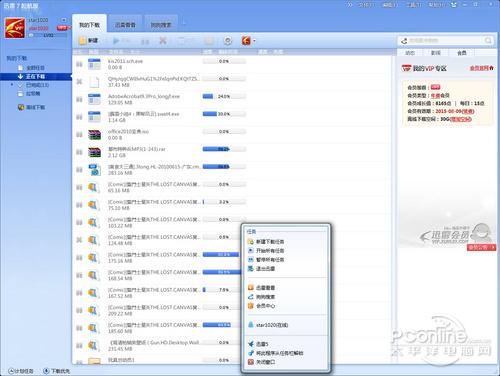Click the 24.0% progress bar of AdobeAcrobat9 row

tap(224, 96)
